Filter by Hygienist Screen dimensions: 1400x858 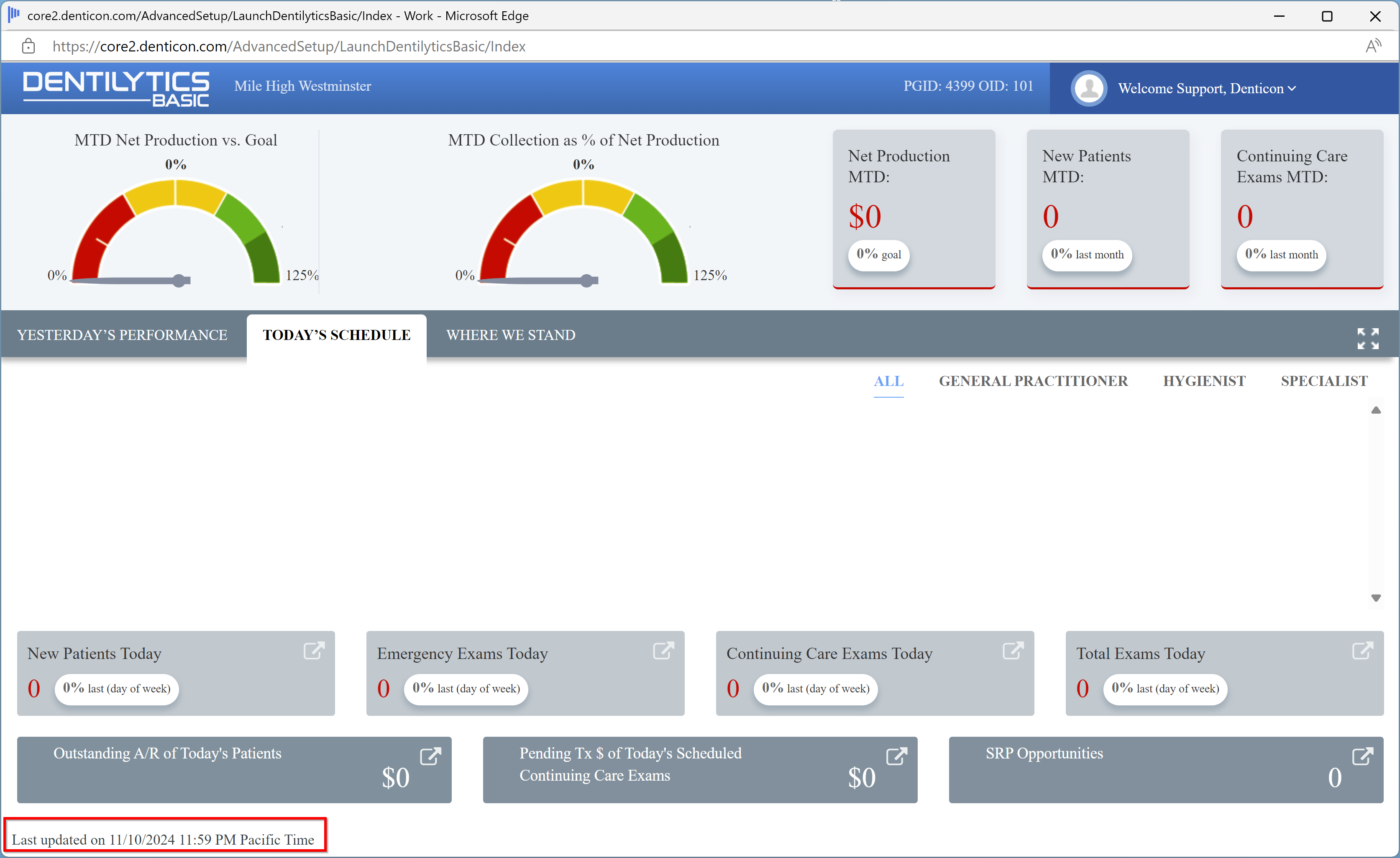1204,381
